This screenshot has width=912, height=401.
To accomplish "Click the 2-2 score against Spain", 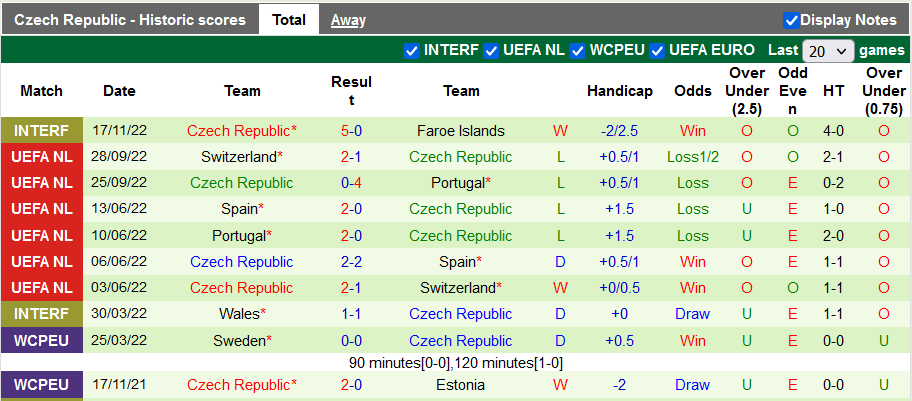I will [351, 262].
